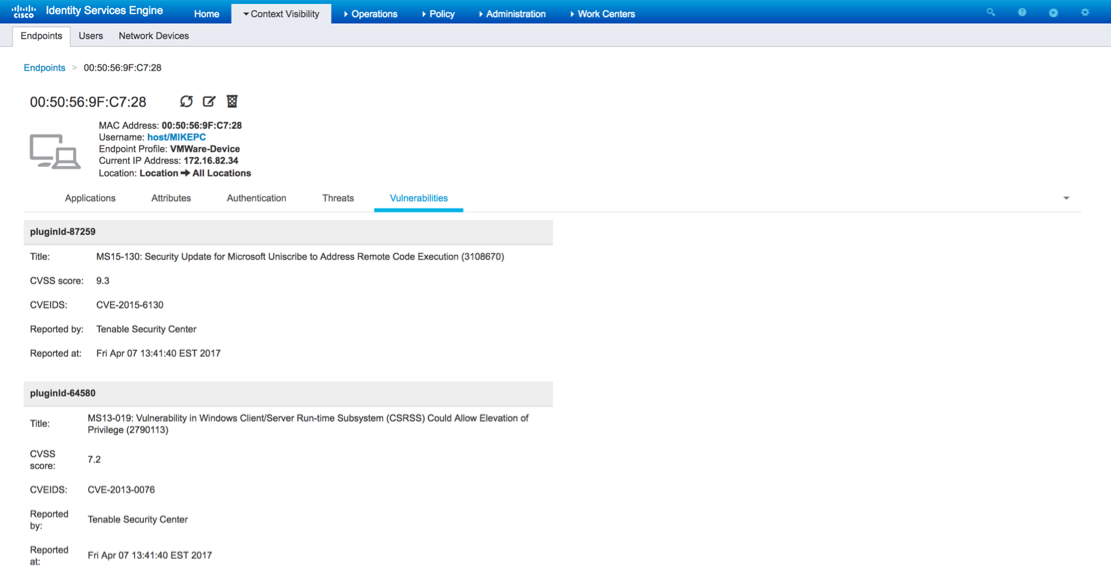Click the All Locations location value
Viewport: 1111px width, 586px height.
222,173
